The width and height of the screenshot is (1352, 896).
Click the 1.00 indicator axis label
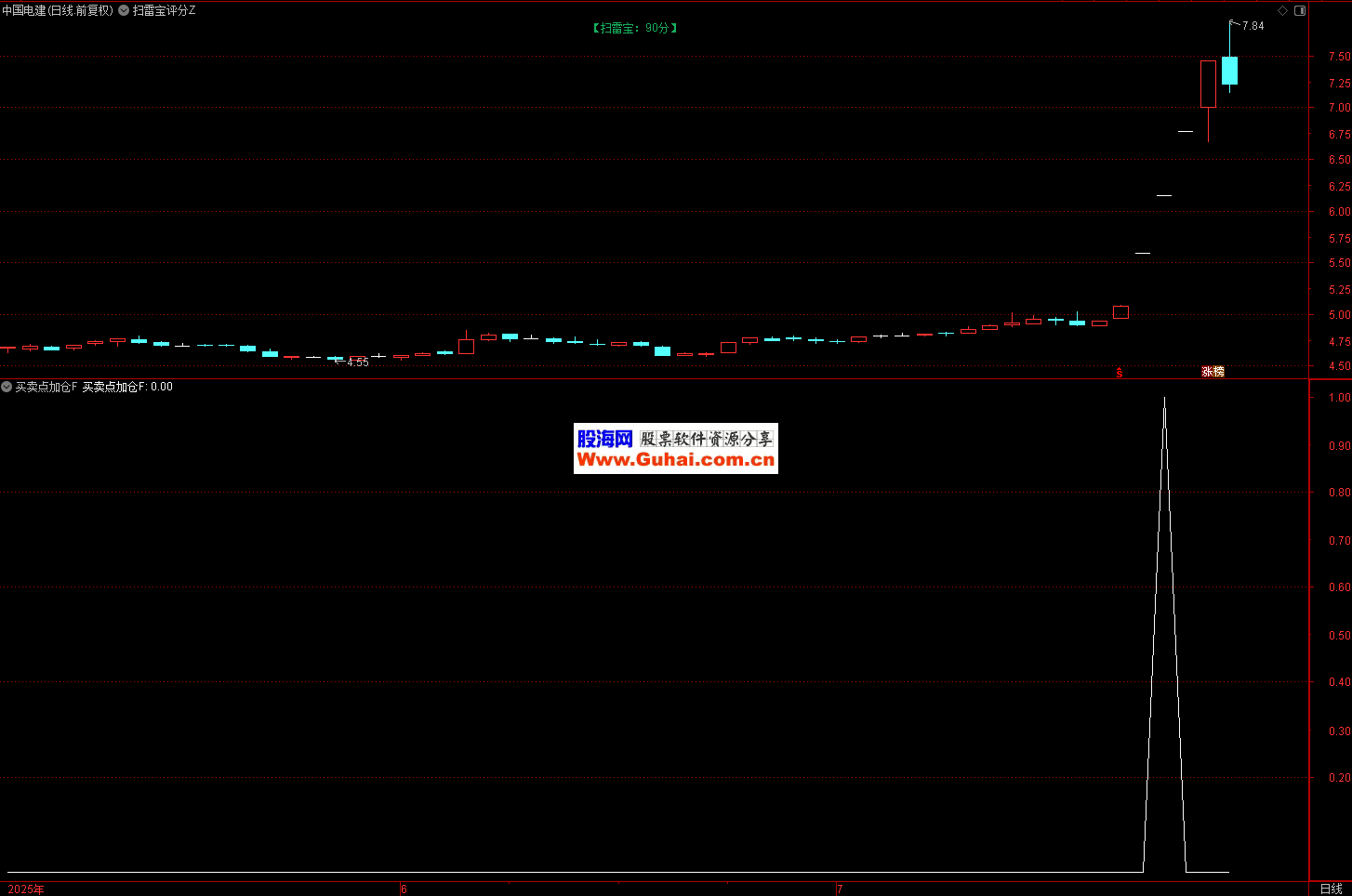[x=1339, y=398]
